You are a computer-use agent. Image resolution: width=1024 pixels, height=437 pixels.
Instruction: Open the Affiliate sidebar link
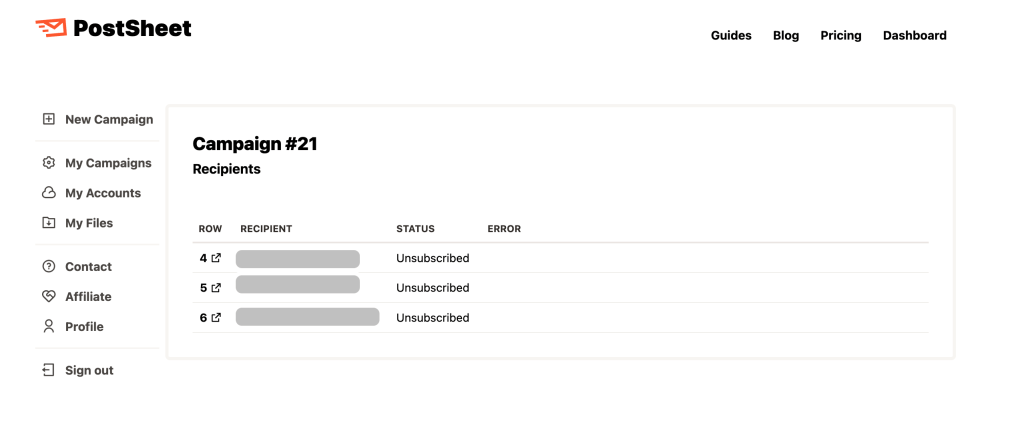pos(88,297)
